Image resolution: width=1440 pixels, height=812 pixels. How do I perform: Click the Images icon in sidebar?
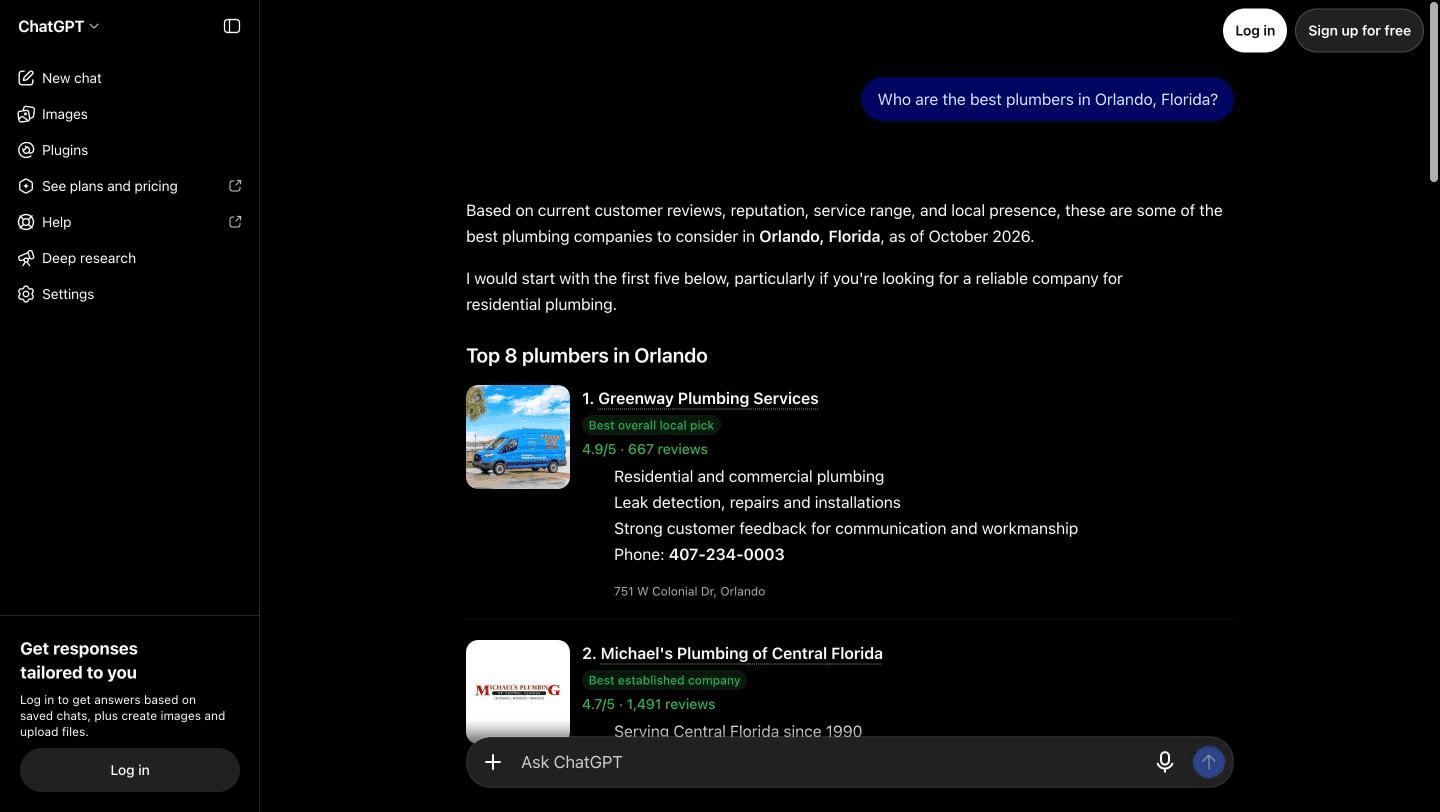pyautogui.click(x=26, y=114)
